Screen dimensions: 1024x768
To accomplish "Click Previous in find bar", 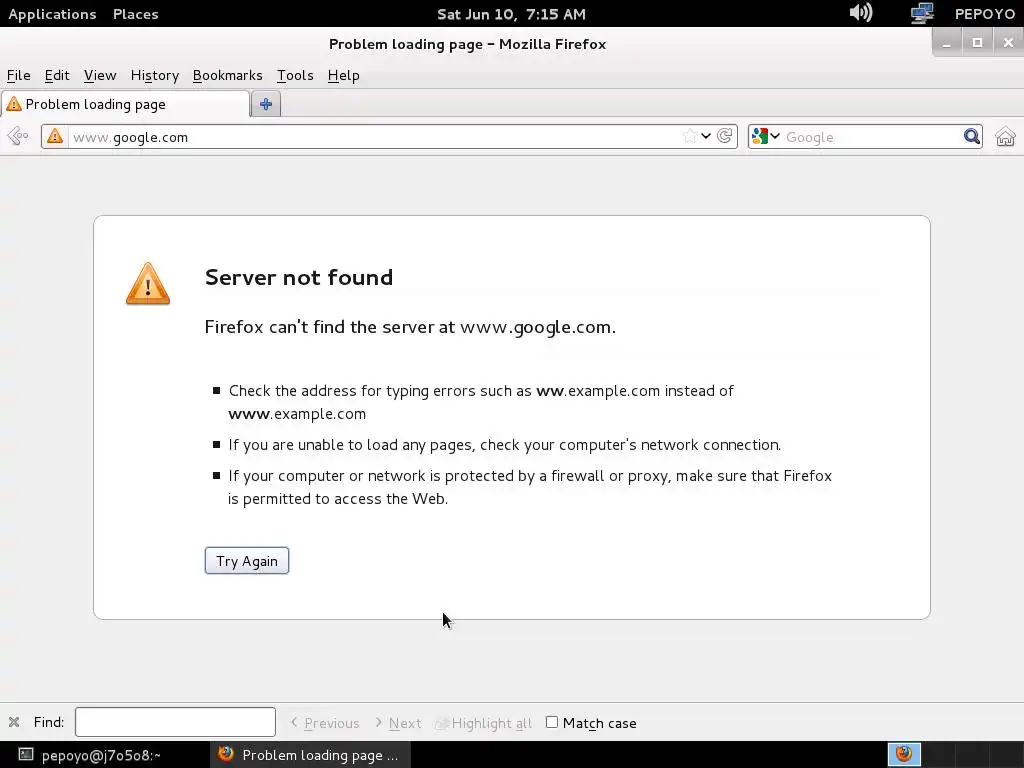I will (x=325, y=723).
